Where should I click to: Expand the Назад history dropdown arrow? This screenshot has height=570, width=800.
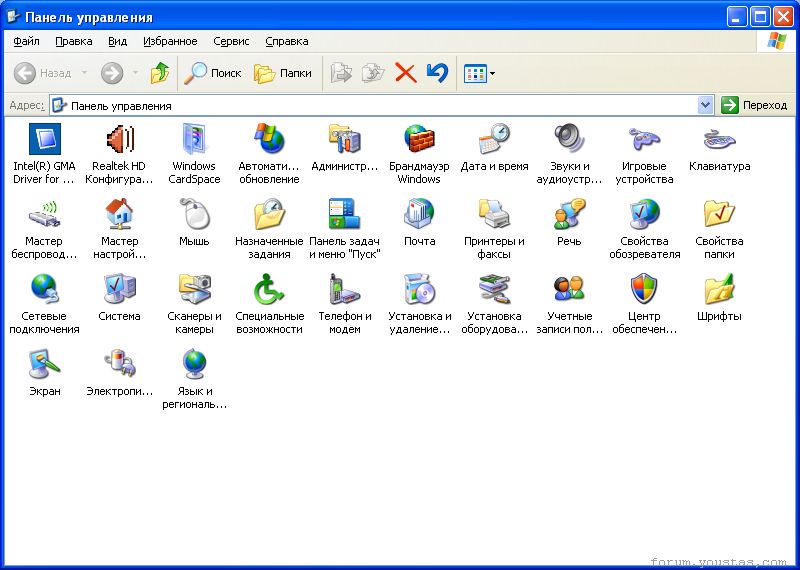pyautogui.click(x=85, y=73)
